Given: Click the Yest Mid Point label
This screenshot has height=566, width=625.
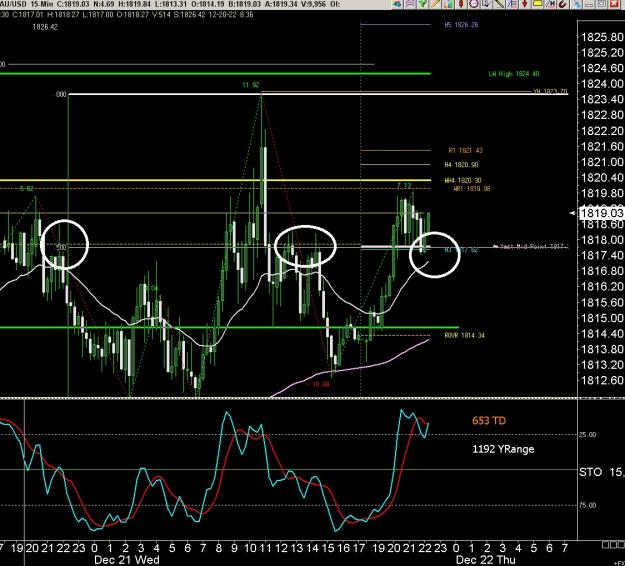Looking at the screenshot, I should (x=531, y=246).
